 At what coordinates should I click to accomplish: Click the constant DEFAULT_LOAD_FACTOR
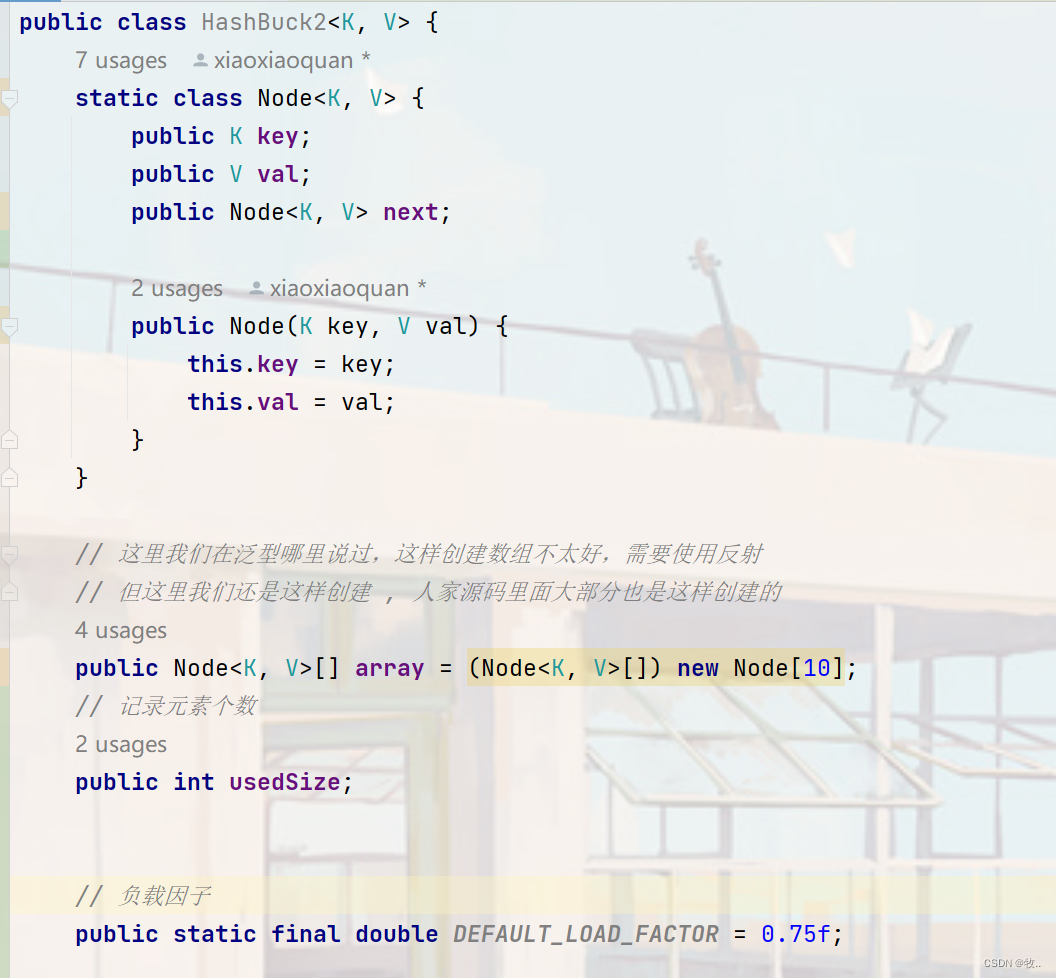[586, 934]
